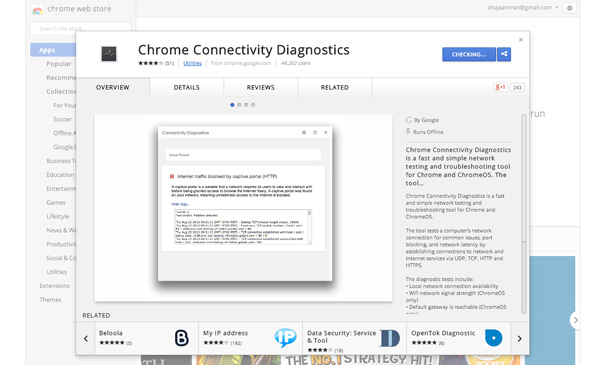The height and width of the screenshot is (365, 600).
Task: Click the store page next arrow chevron
Action: [575, 320]
